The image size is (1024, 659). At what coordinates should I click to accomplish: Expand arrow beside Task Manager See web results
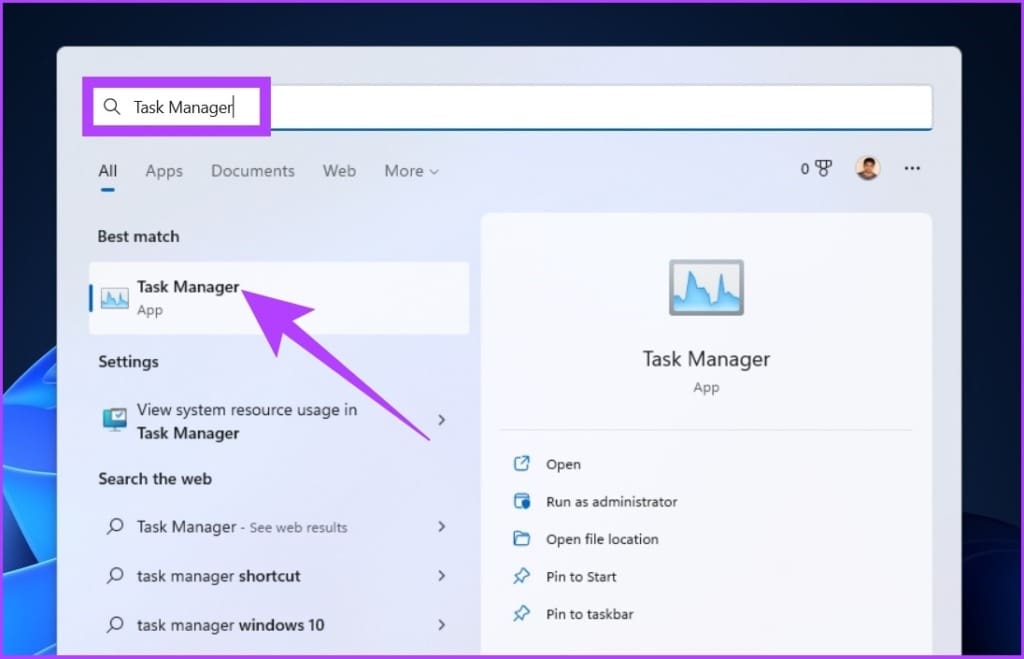click(x=442, y=526)
